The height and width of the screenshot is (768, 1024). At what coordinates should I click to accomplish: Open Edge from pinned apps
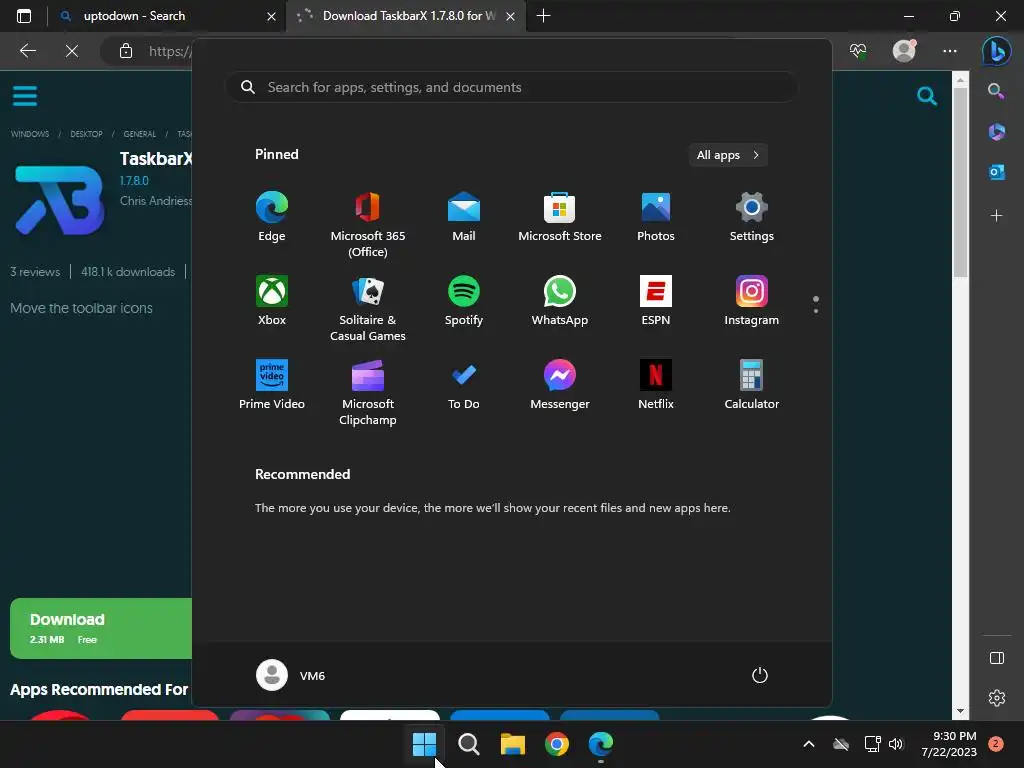pos(272,217)
